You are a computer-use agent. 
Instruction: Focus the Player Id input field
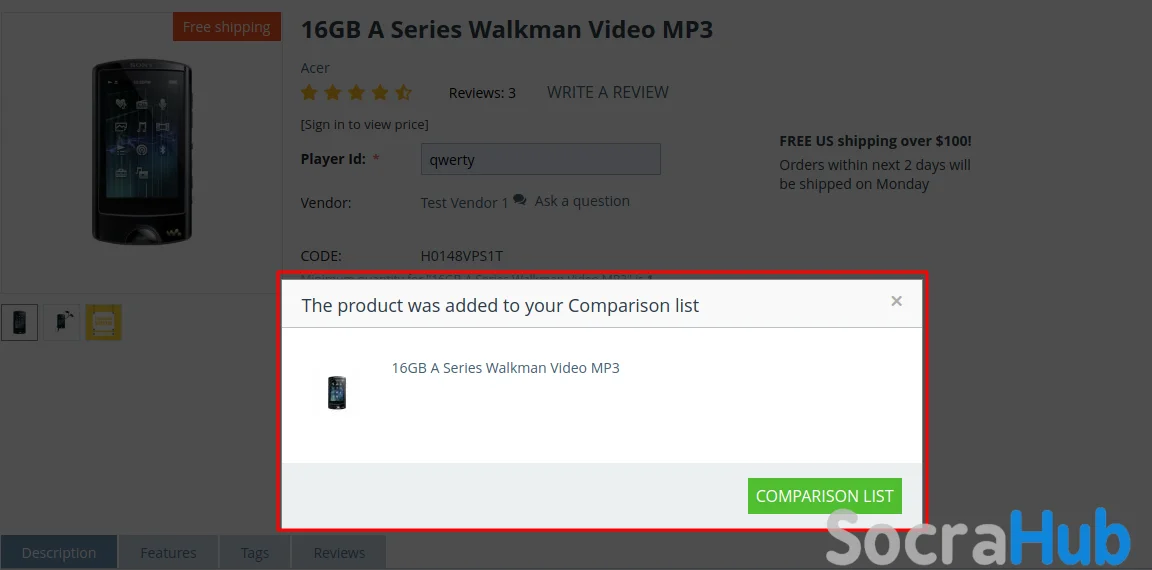(x=541, y=159)
